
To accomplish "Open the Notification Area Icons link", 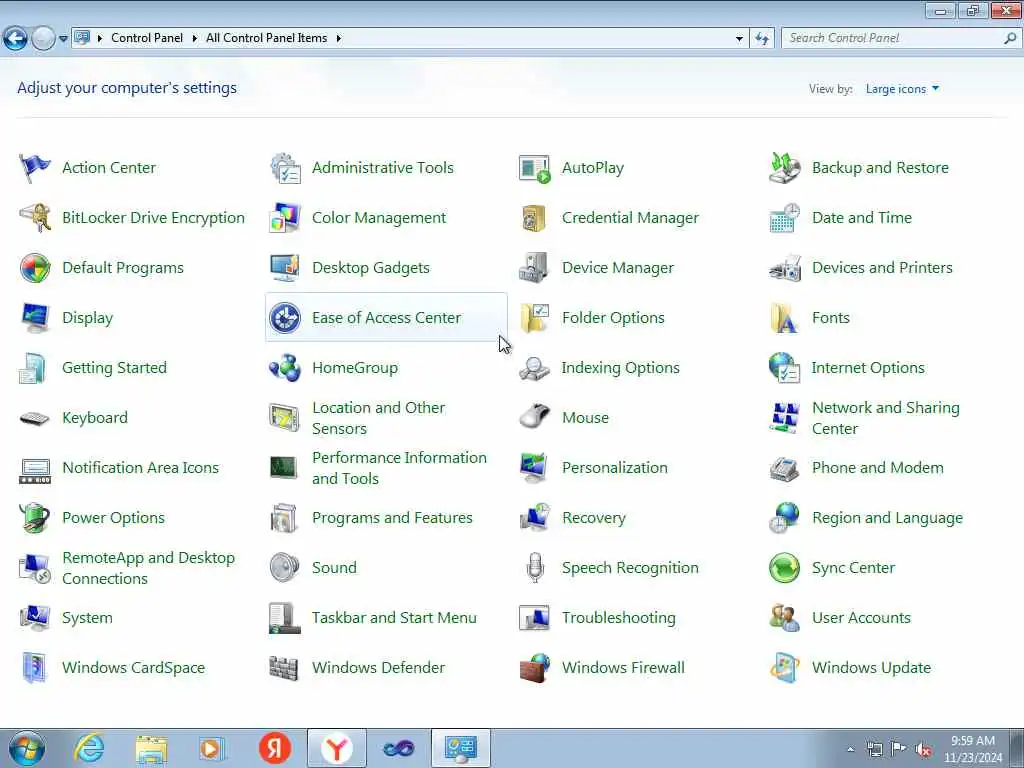I will coord(140,468).
